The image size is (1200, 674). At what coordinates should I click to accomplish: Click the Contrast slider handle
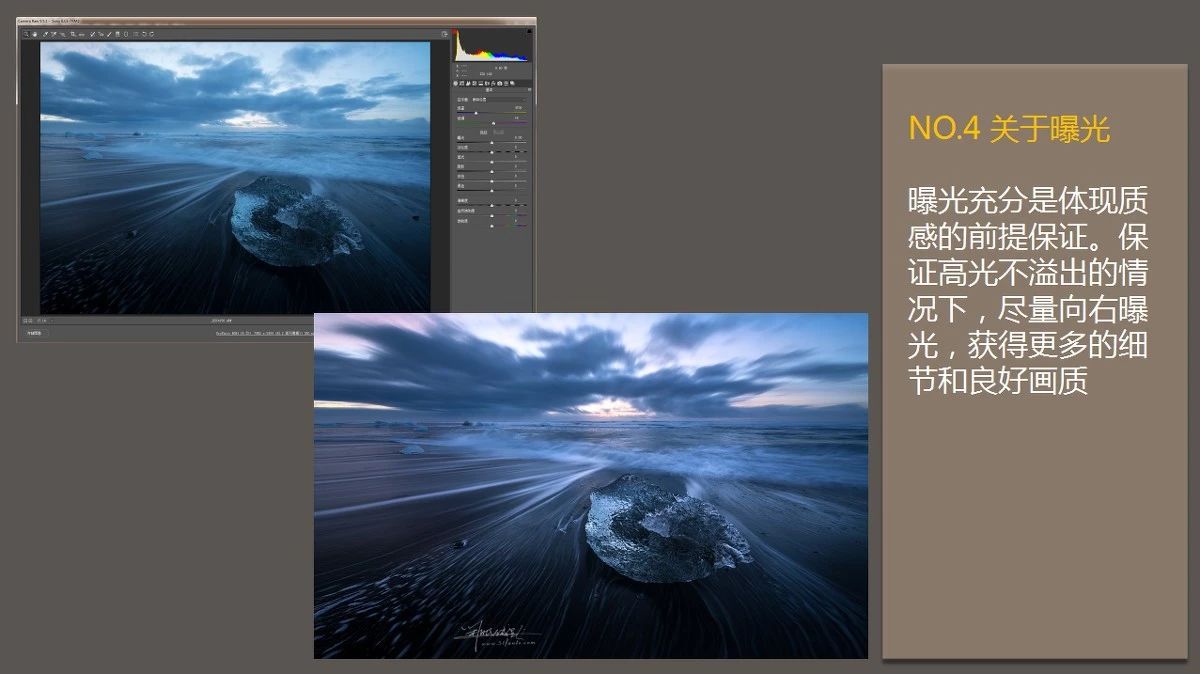(492, 152)
